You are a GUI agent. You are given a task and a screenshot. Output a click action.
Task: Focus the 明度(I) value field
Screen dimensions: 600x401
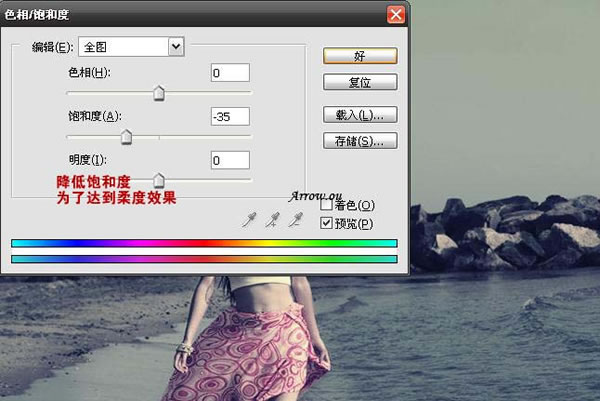(x=230, y=160)
